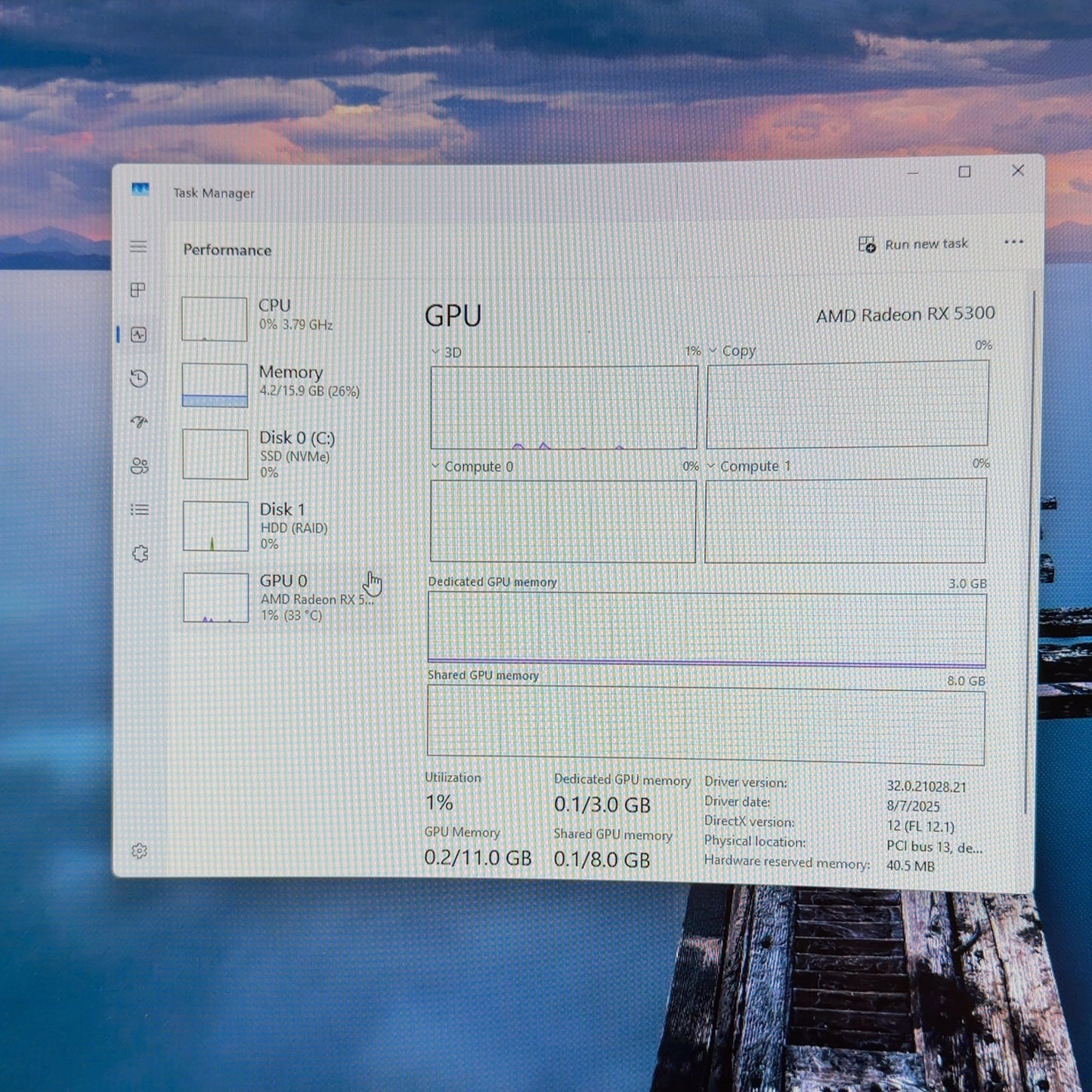Click the Utilization 1% value
This screenshot has width=1092, height=1092.
click(x=439, y=803)
